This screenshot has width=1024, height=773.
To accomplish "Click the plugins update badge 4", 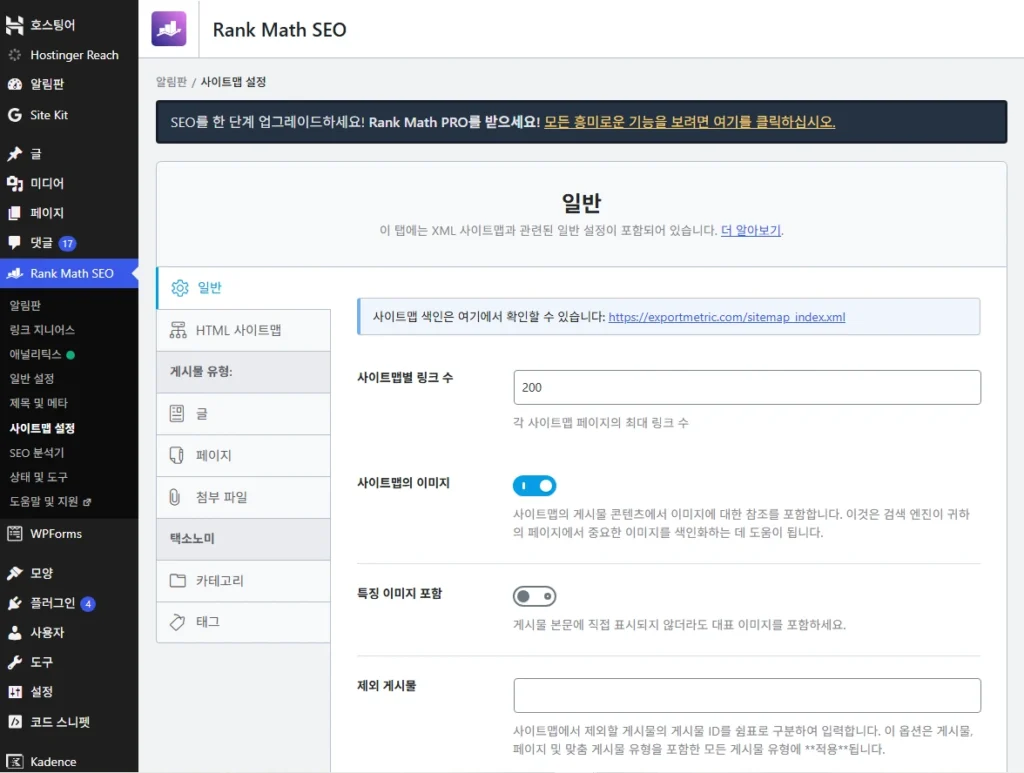I will [x=88, y=604].
